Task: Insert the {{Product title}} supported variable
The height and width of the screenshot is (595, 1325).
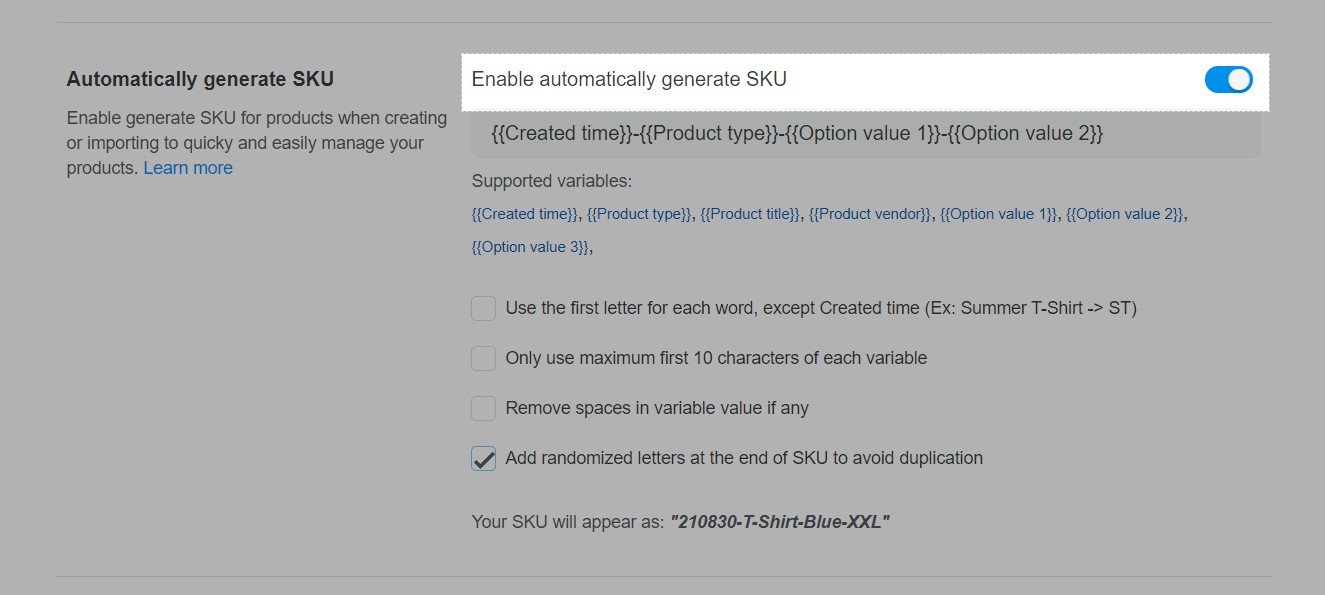Action: click(750, 214)
